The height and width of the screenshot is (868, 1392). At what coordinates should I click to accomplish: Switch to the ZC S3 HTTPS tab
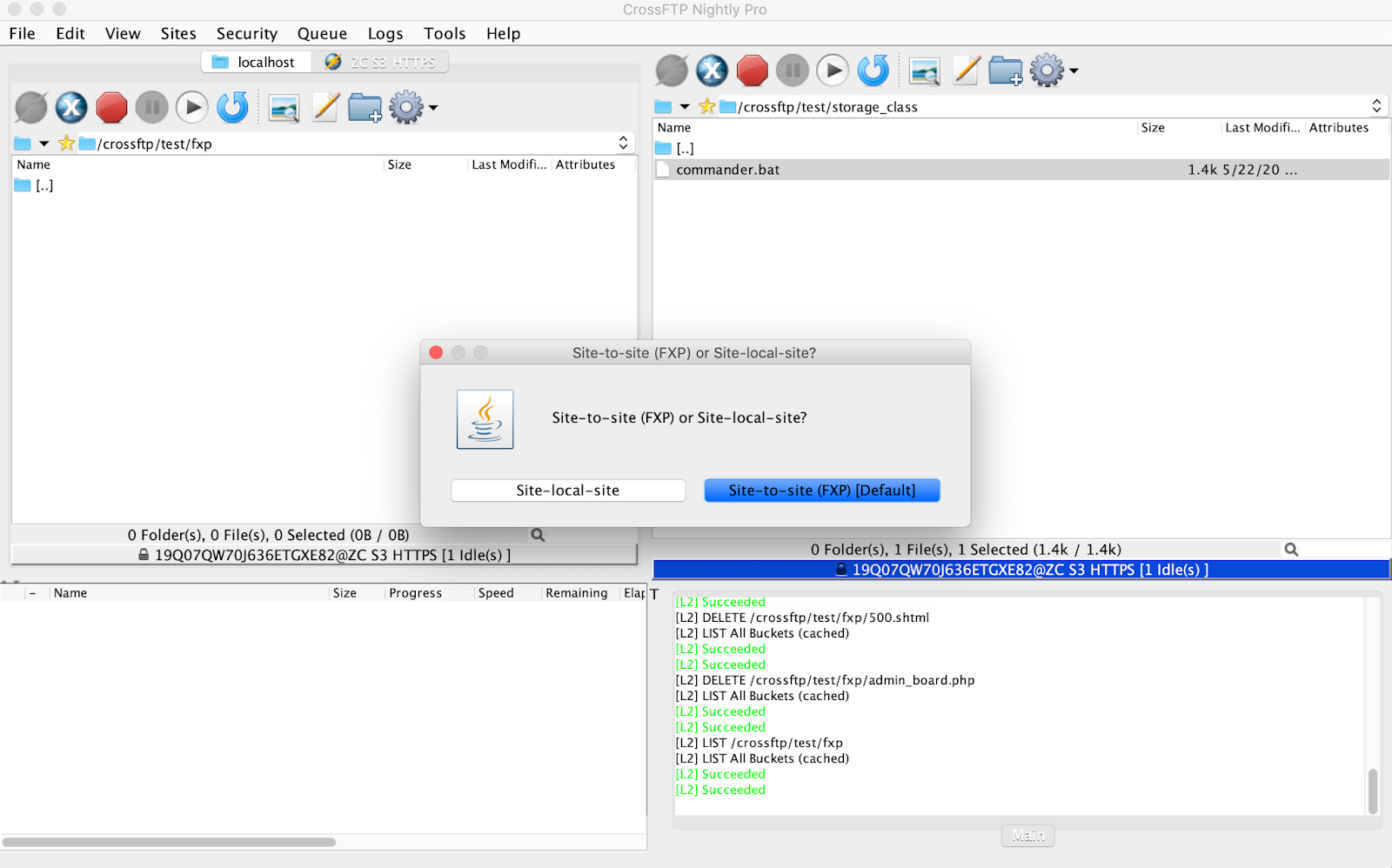(380, 62)
